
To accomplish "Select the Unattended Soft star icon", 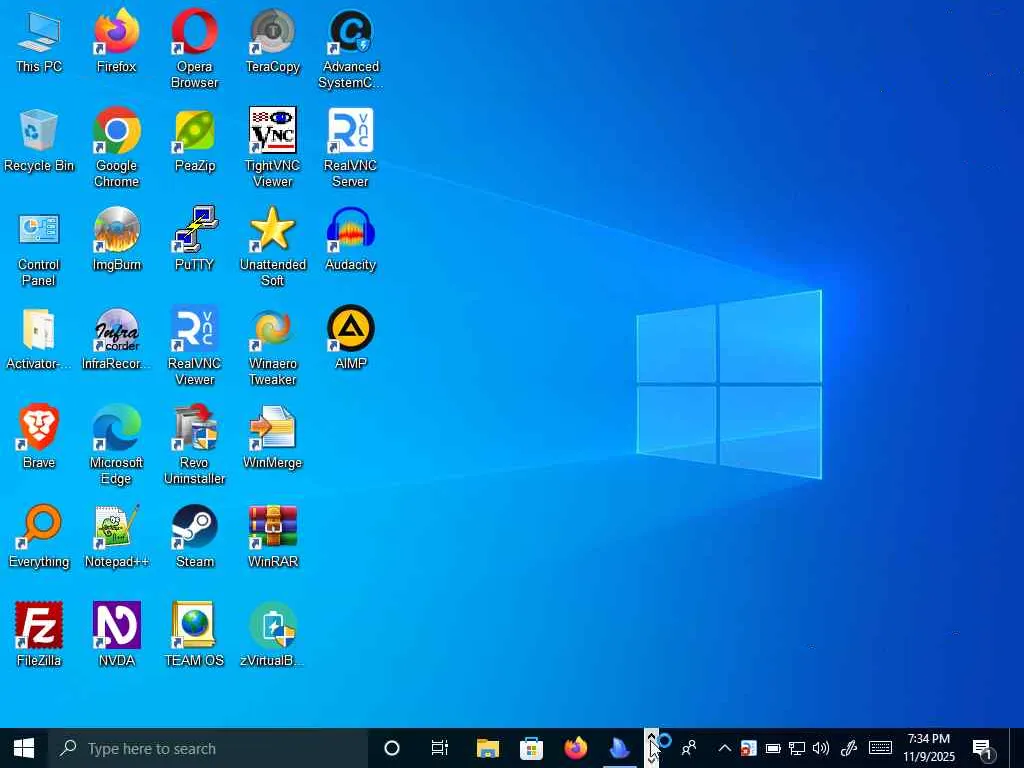I will coord(272,248).
